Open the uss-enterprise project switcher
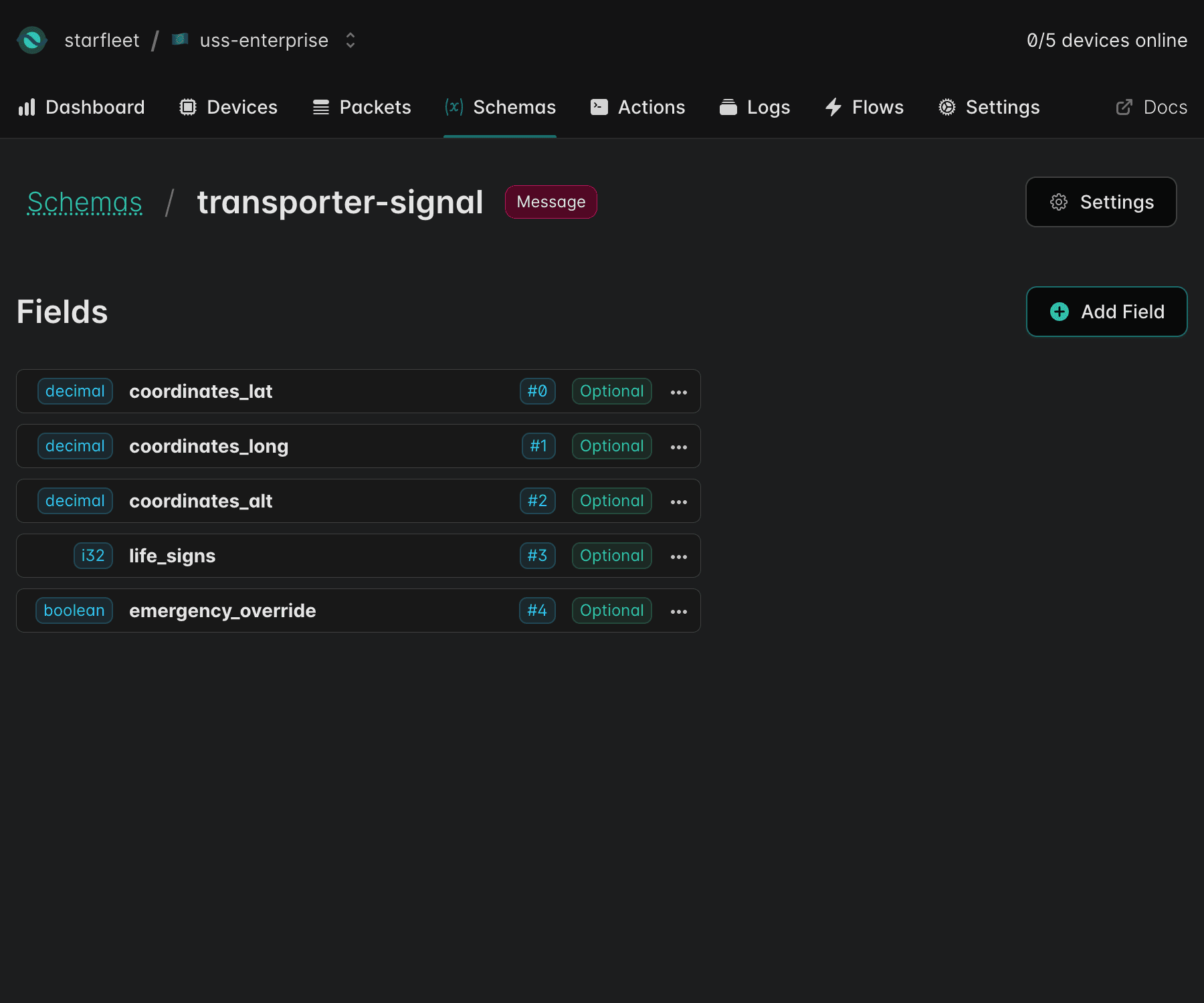Screen dimensions: 1204x1003 [x=350, y=40]
